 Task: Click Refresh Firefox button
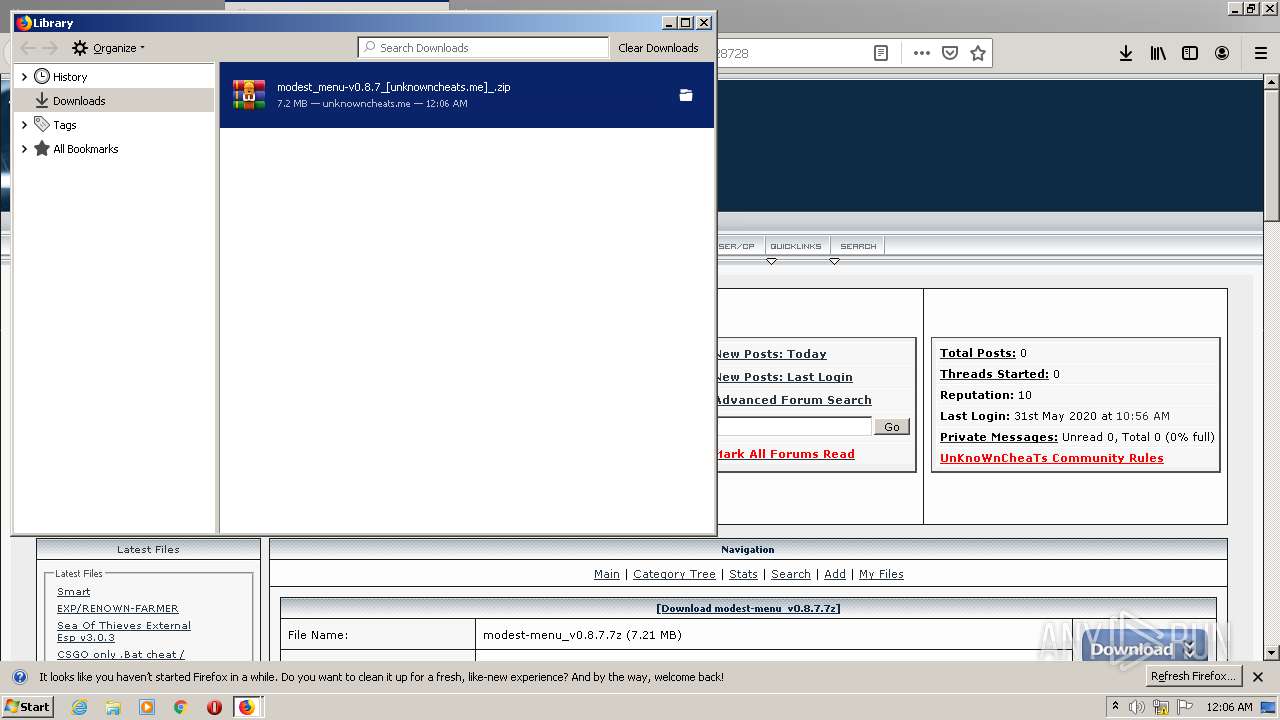pos(1194,677)
